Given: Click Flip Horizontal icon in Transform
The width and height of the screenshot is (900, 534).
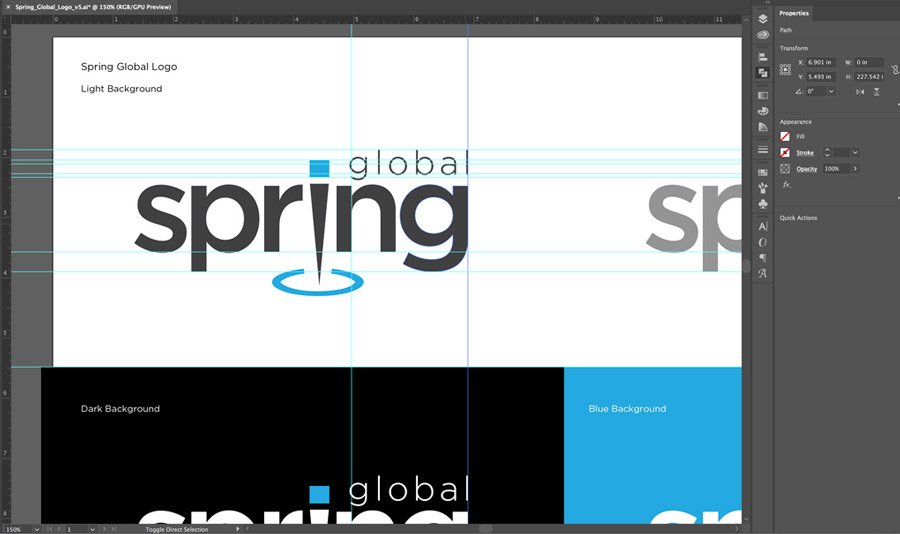Looking at the screenshot, I should tap(860, 92).
